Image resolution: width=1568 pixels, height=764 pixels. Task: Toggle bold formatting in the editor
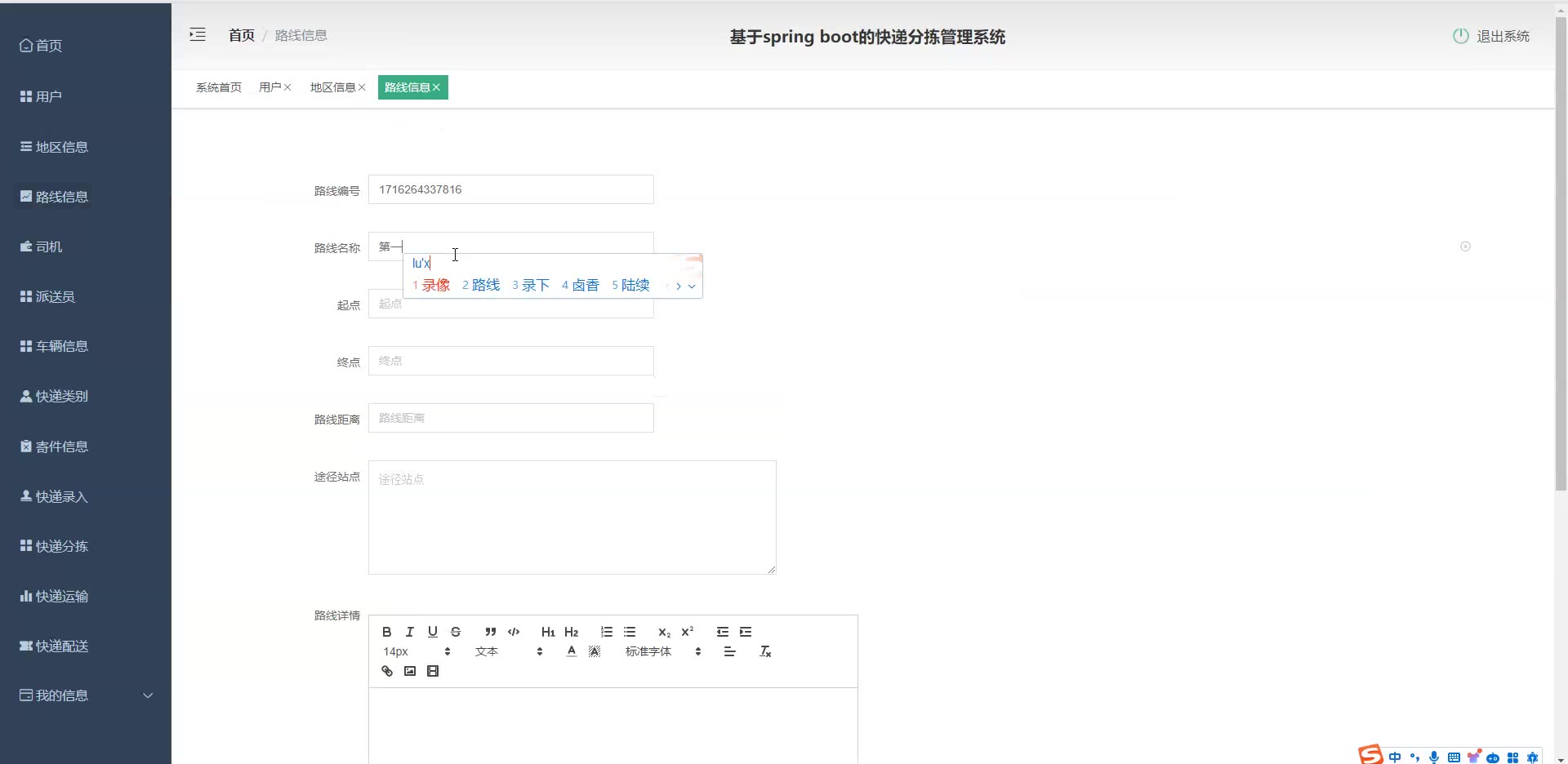[387, 632]
